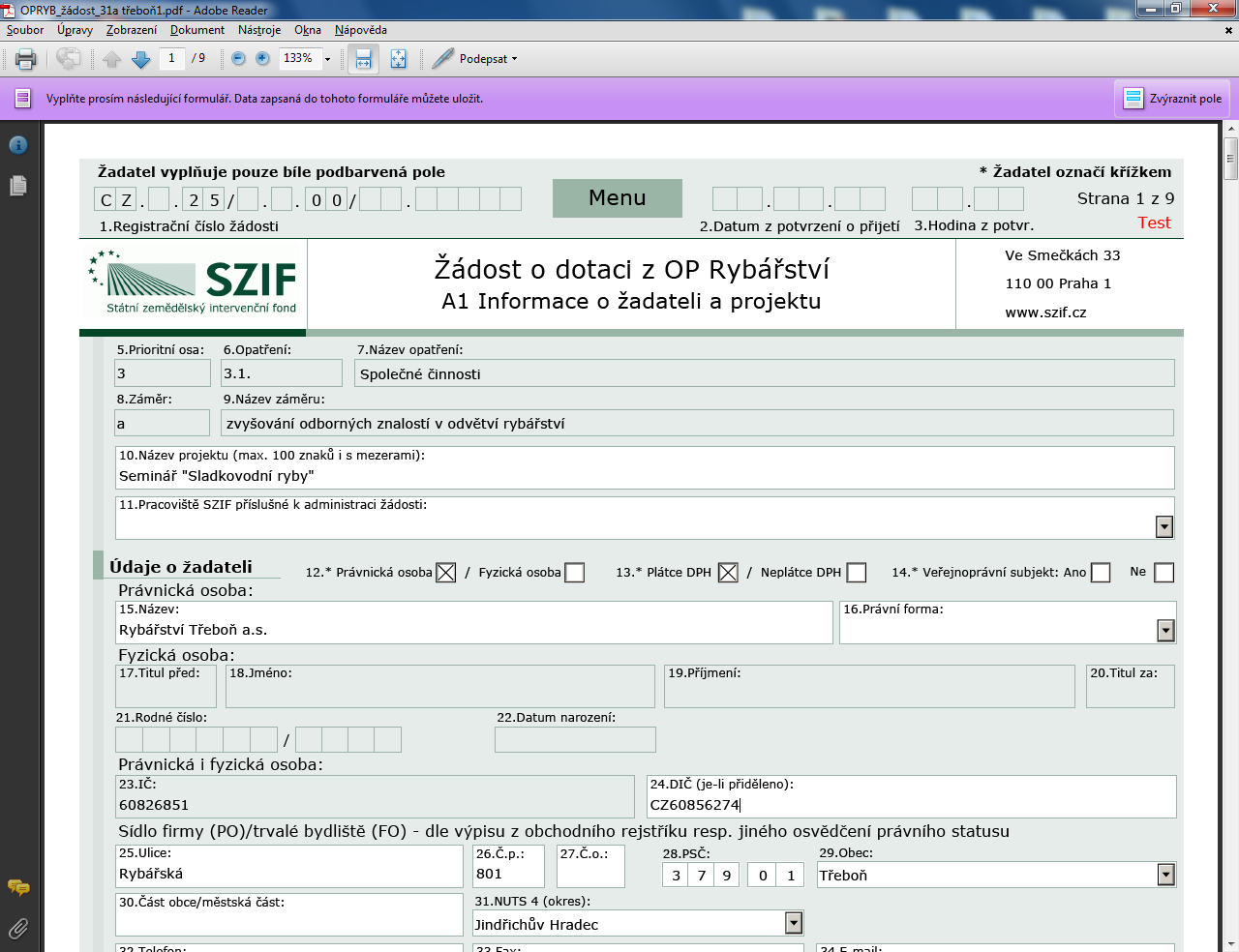1239x952 pixels.
Task: Close document X in menu bar
Action: pyautogui.click(x=1229, y=30)
